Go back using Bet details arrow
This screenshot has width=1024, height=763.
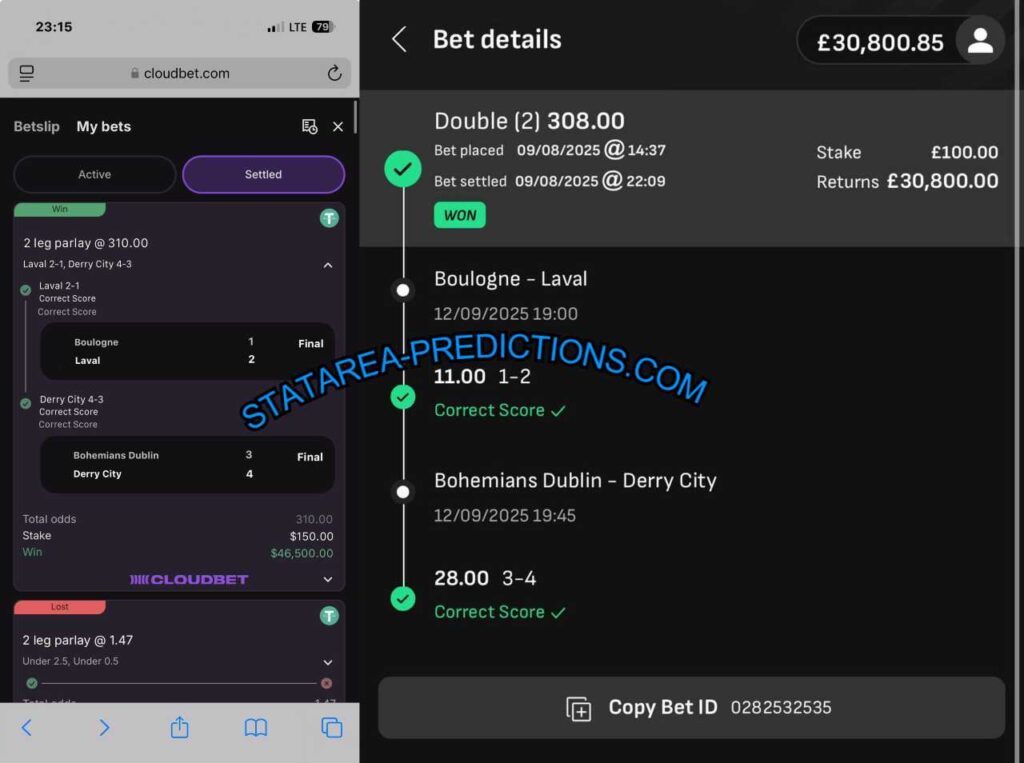point(399,39)
